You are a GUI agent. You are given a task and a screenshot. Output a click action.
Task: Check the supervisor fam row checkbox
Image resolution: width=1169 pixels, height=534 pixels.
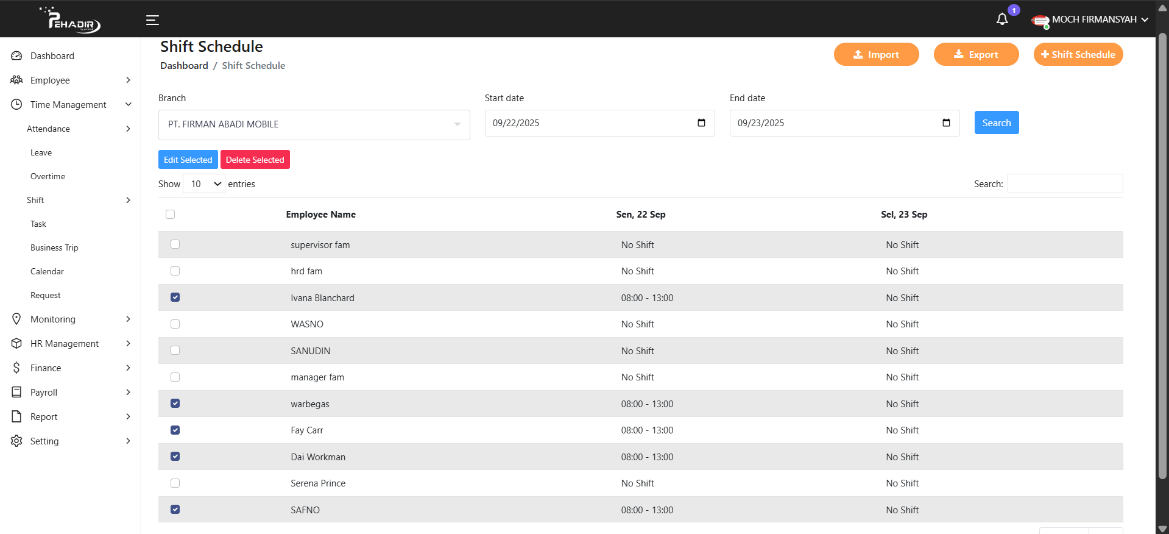coord(175,244)
